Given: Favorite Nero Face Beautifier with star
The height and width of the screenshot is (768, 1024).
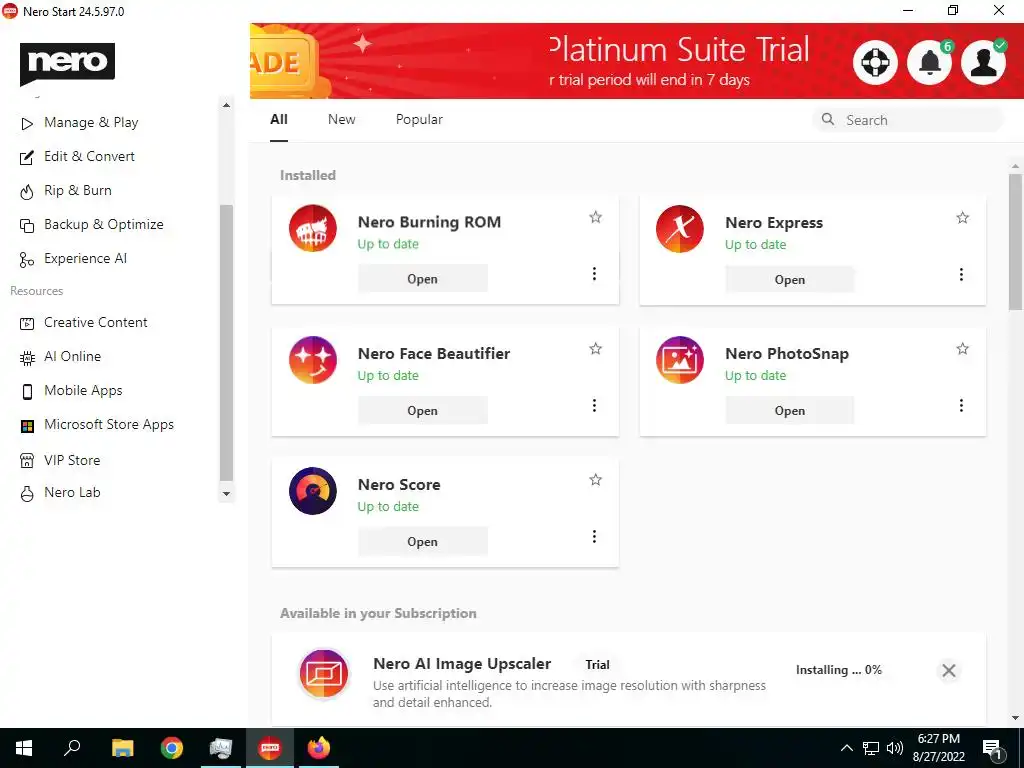Looking at the screenshot, I should (x=596, y=349).
